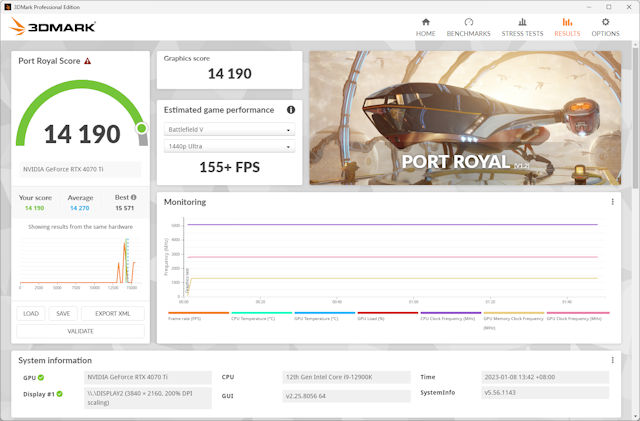
Task: Click the info icon beside Estimated game performance
Action: tap(291, 109)
